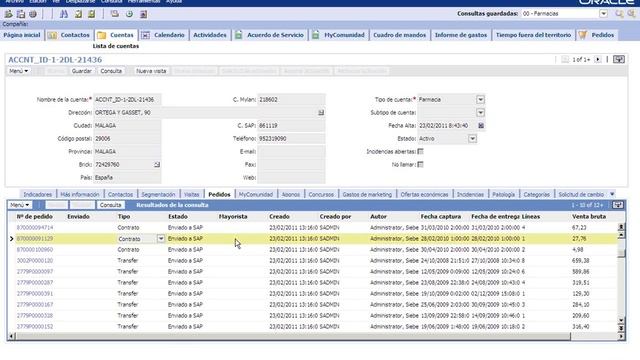Image resolution: width=640 pixels, height=360 pixels.
Task: Open the Incidencias view tab
Action: 470,195
